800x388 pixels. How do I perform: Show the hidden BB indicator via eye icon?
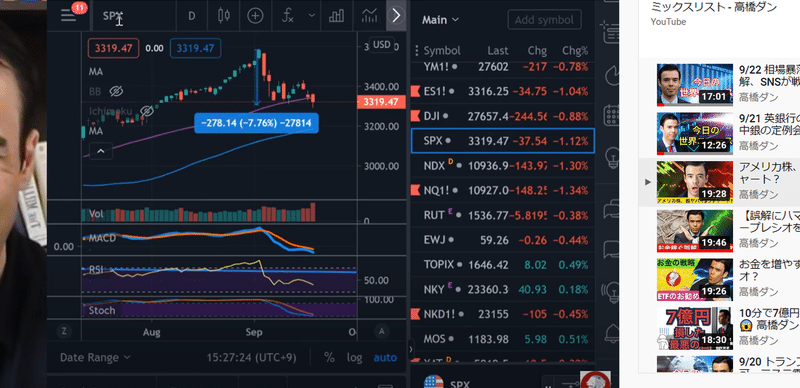tap(117, 91)
